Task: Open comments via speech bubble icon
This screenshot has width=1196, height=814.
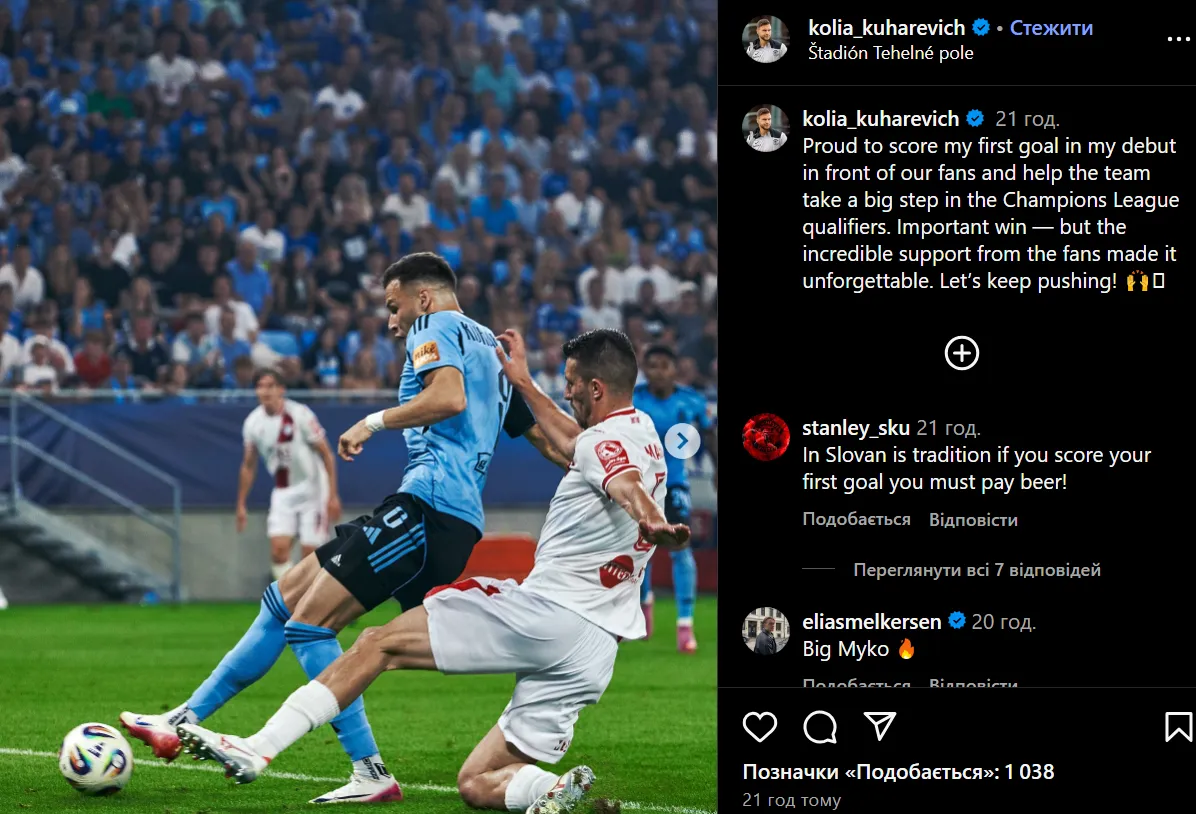Action: (x=820, y=726)
